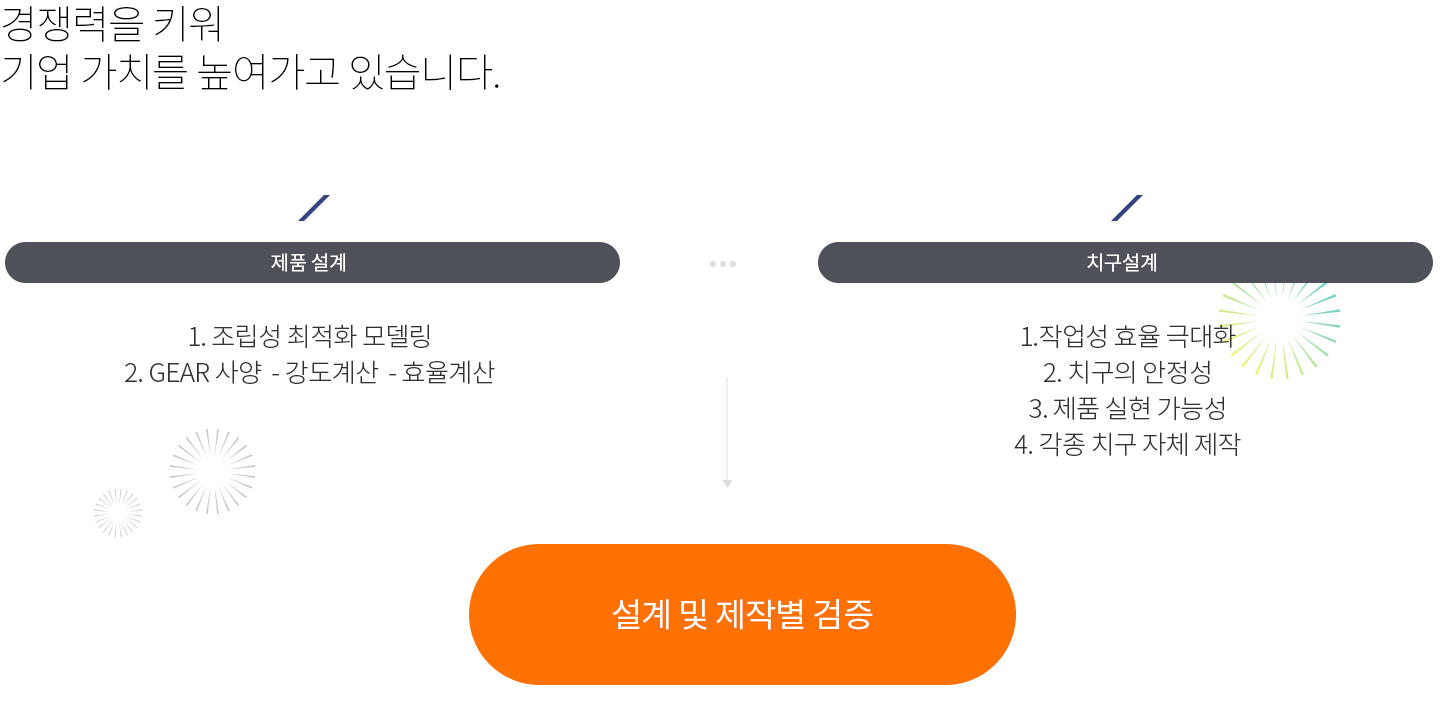Click the 효율계산 text in GEAR line

(448, 373)
